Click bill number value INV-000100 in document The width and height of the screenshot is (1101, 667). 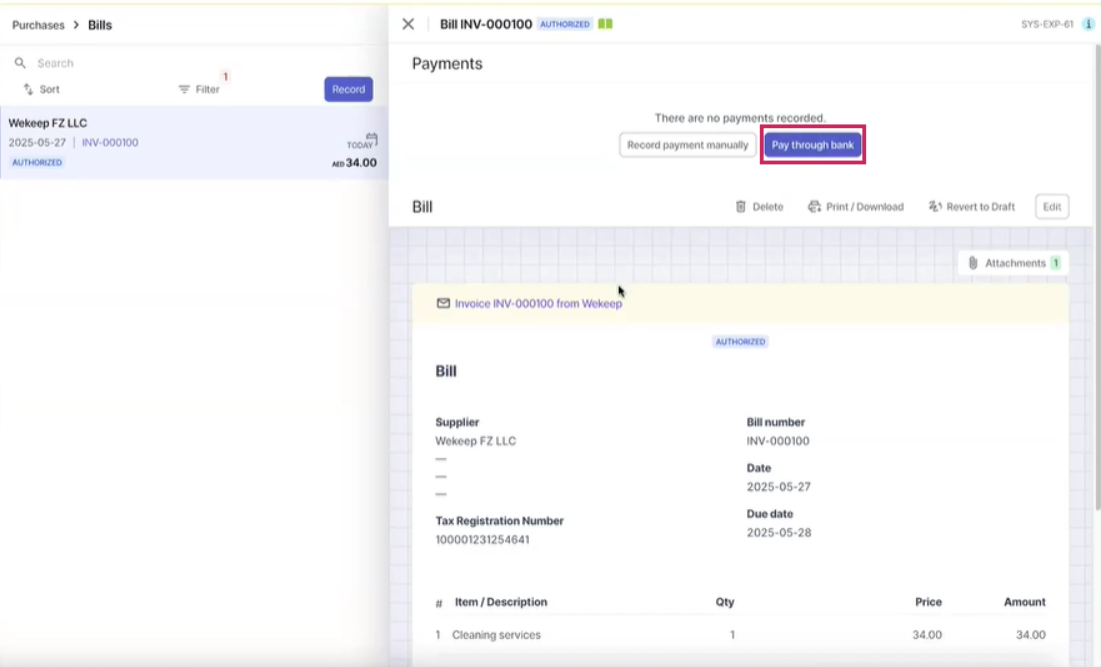[778, 441]
